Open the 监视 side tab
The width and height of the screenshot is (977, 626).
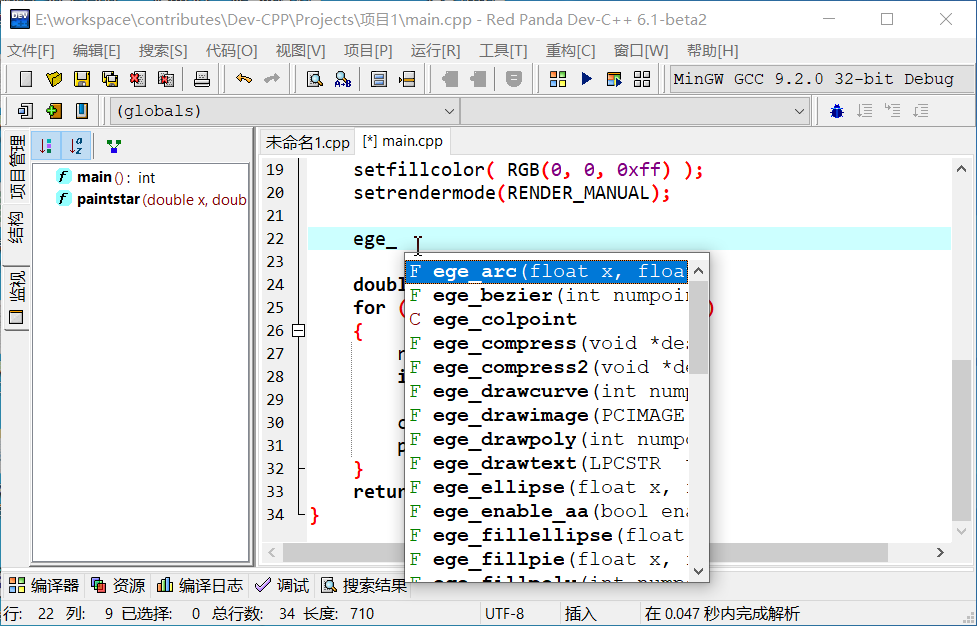coord(17,298)
